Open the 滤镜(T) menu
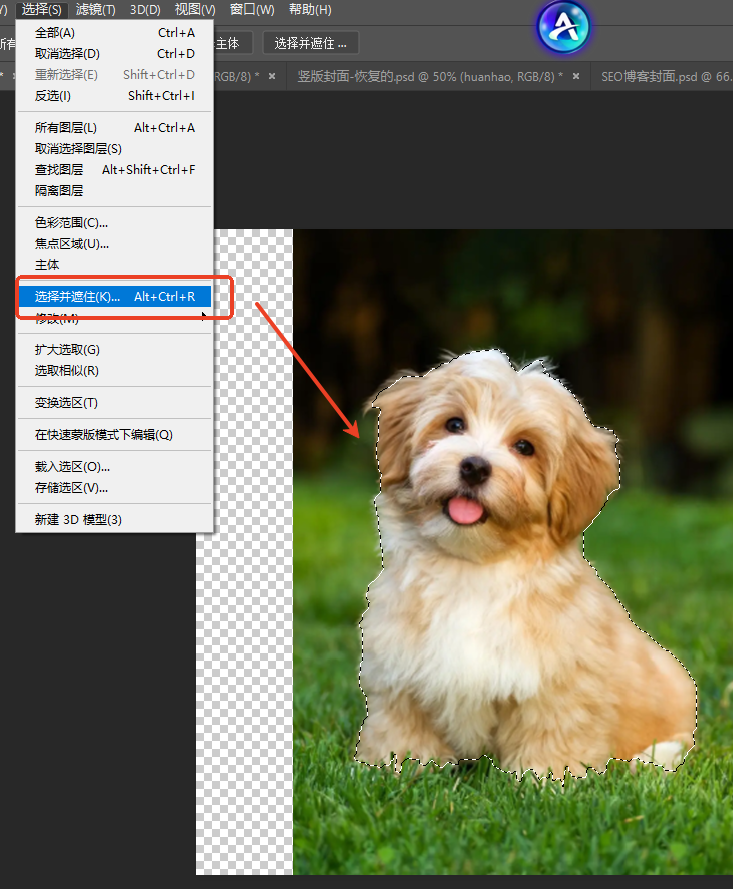The image size is (733, 889). pyautogui.click(x=96, y=10)
